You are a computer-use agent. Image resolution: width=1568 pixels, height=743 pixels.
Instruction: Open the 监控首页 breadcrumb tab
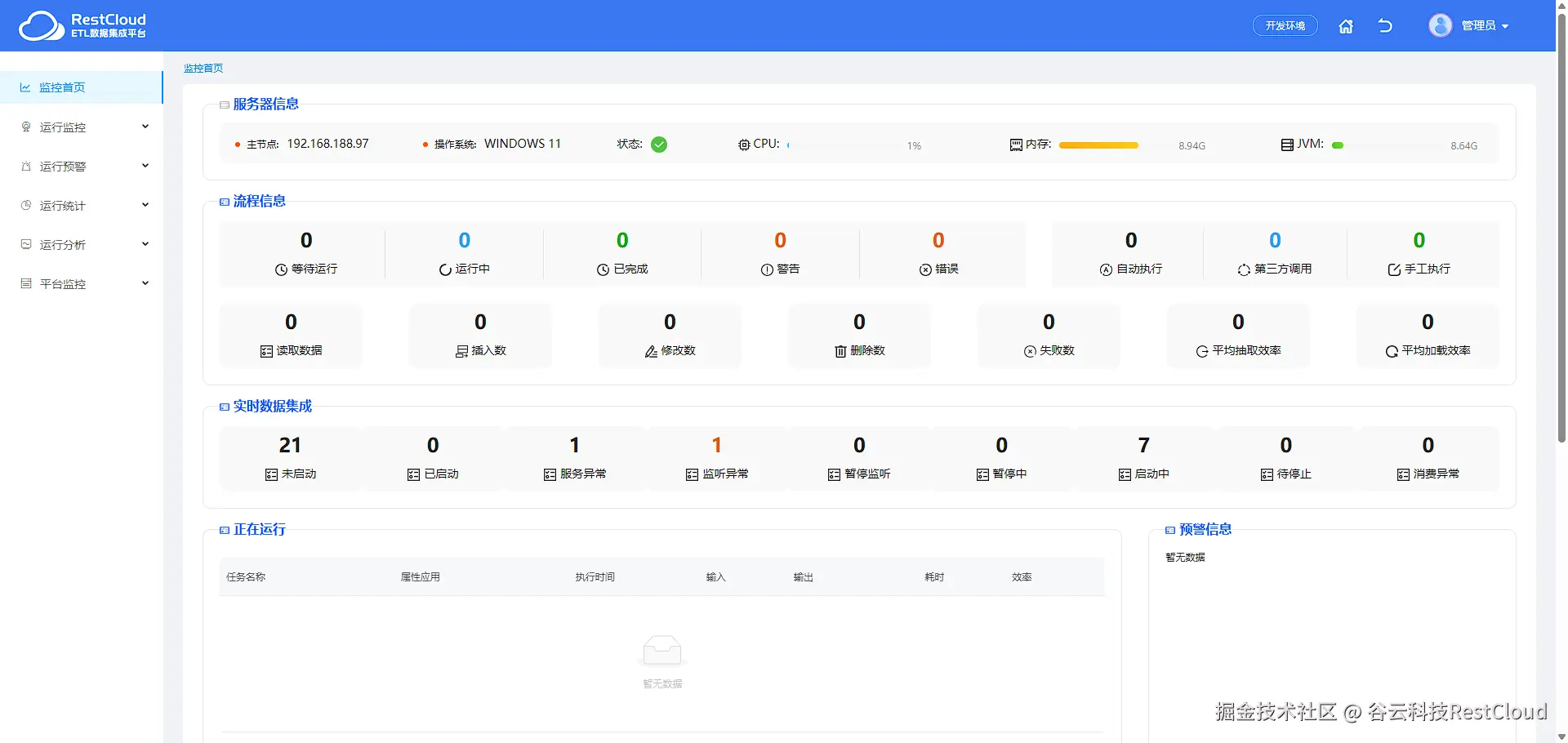pos(203,68)
